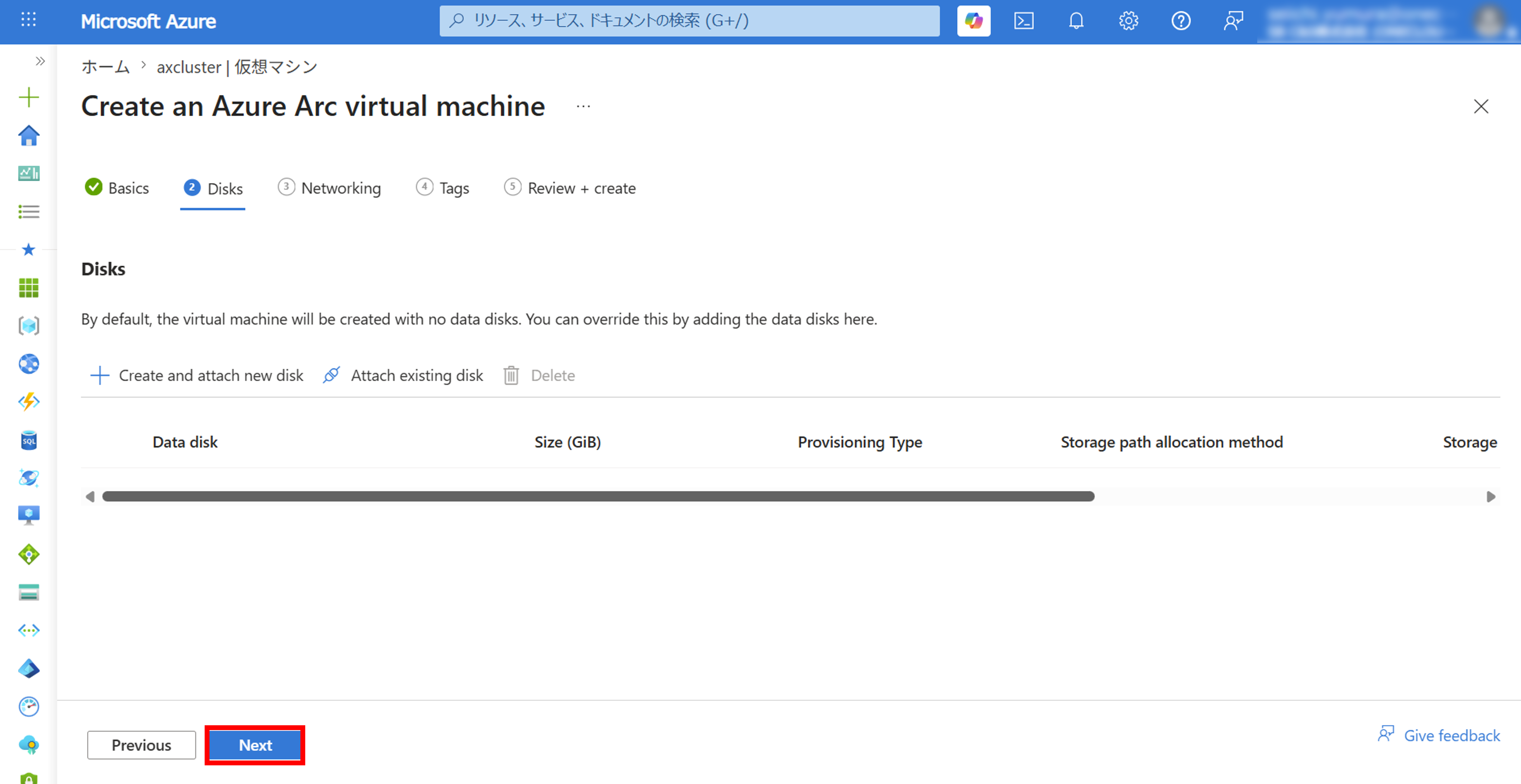The height and width of the screenshot is (784, 1521).
Task: Close the Create an Azure Arc virtual machine blade
Action: [x=1481, y=106]
